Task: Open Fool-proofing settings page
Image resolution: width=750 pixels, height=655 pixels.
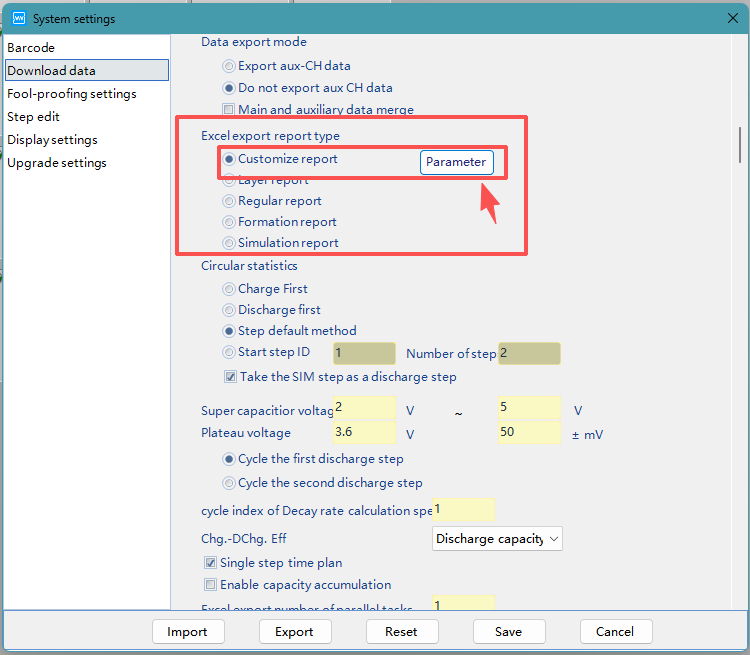Action: click(72, 93)
